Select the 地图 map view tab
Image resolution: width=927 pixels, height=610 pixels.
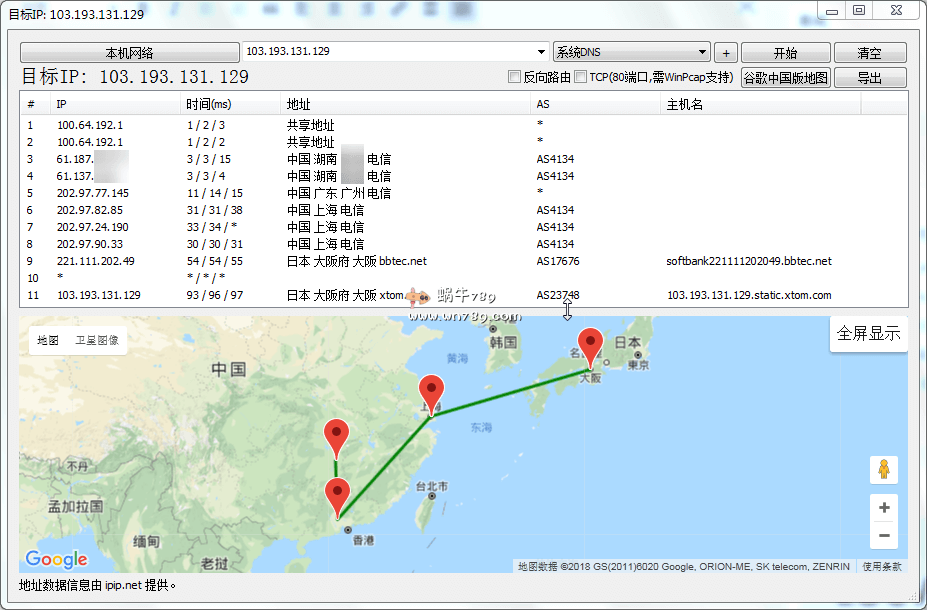pyautogui.click(x=48, y=341)
